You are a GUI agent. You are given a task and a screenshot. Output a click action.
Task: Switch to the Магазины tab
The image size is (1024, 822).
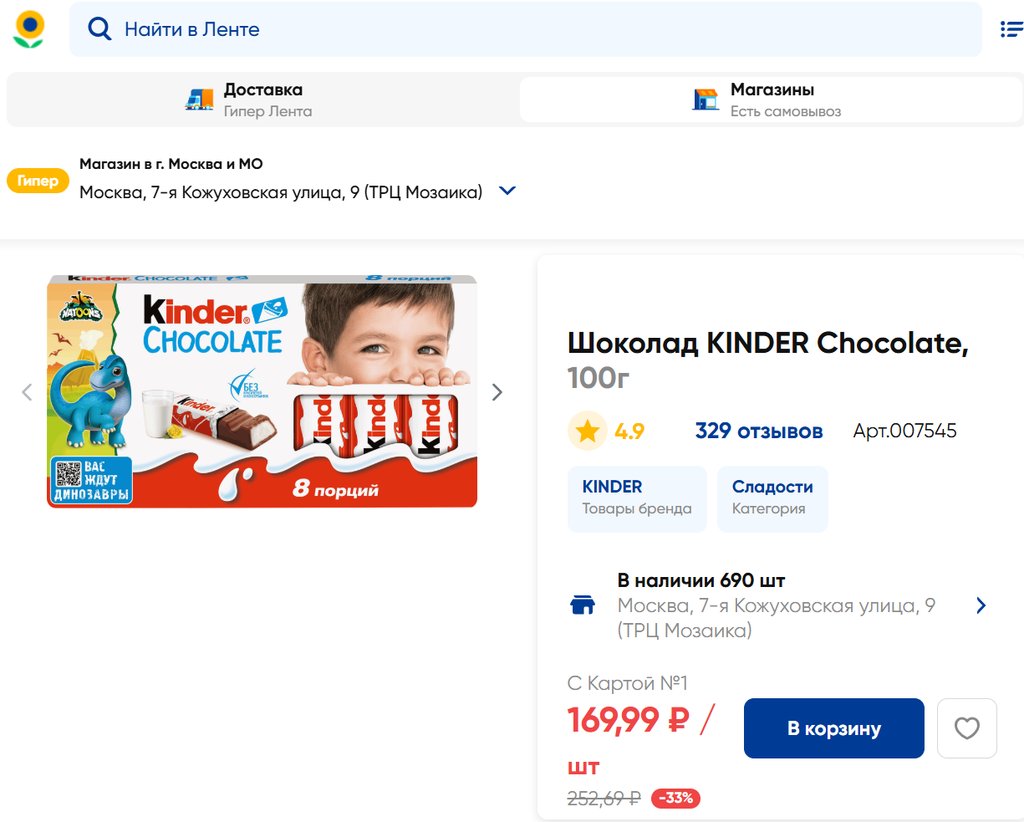[x=771, y=99]
